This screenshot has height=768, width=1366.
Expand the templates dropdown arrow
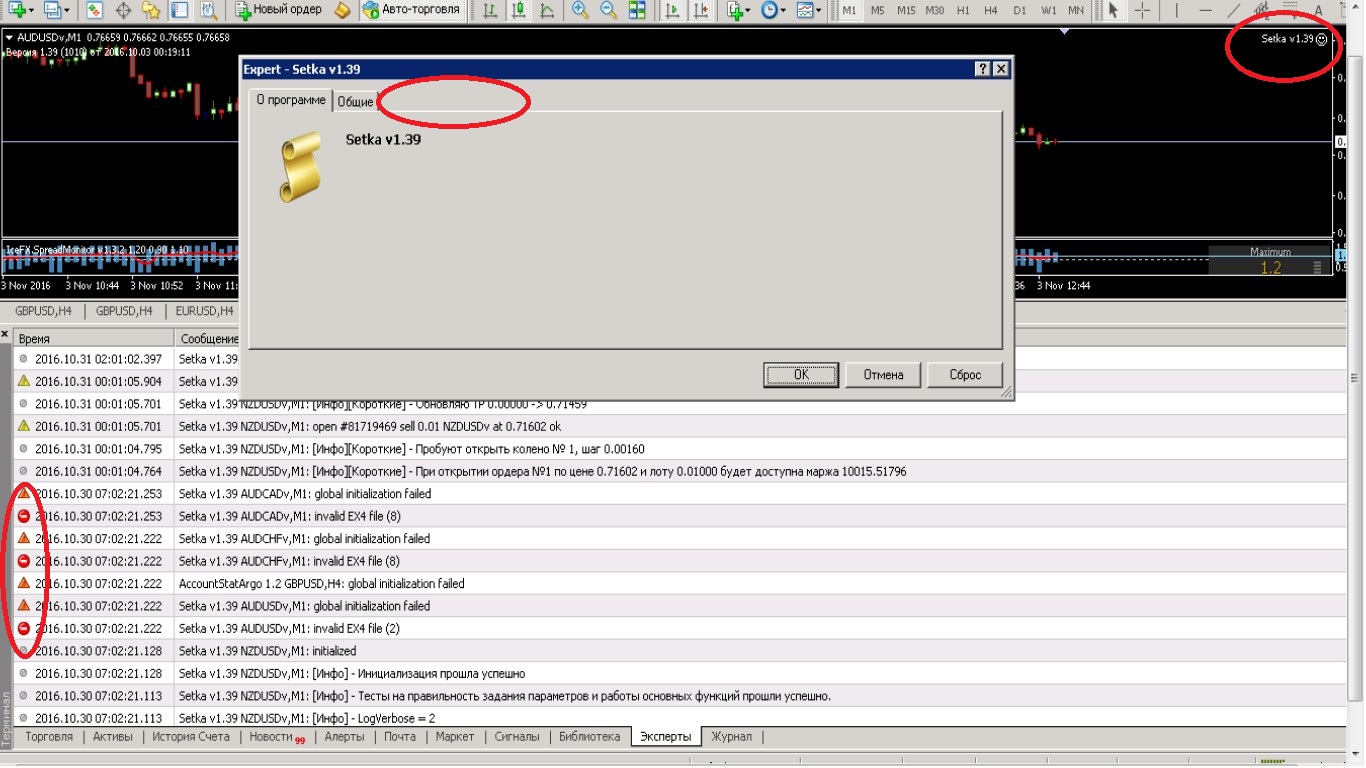click(x=819, y=10)
